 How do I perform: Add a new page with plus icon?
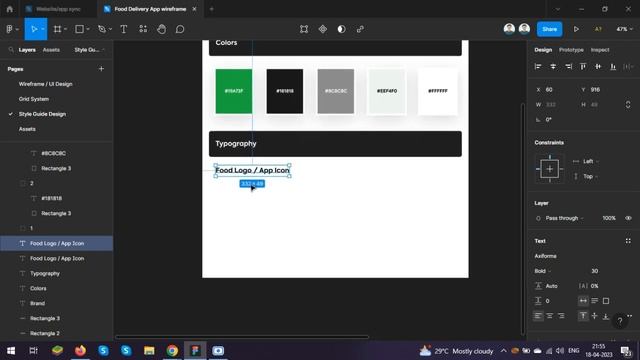pyautogui.click(x=101, y=69)
